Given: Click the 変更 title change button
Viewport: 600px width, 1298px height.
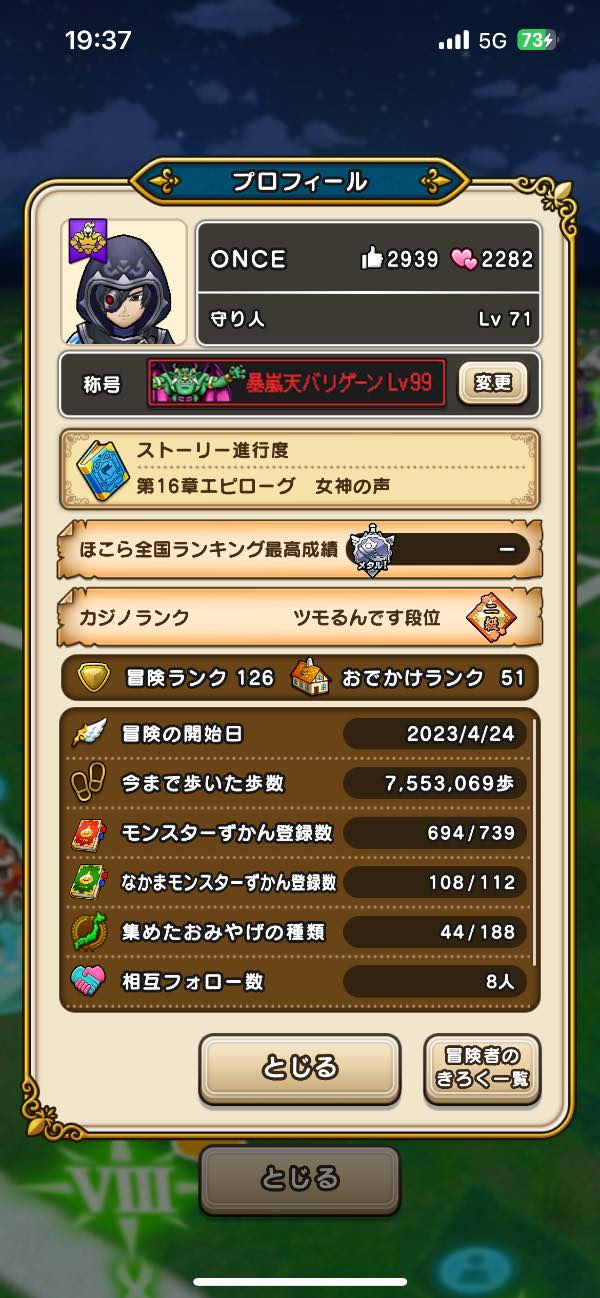Looking at the screenshot, I should click(492, 383).
